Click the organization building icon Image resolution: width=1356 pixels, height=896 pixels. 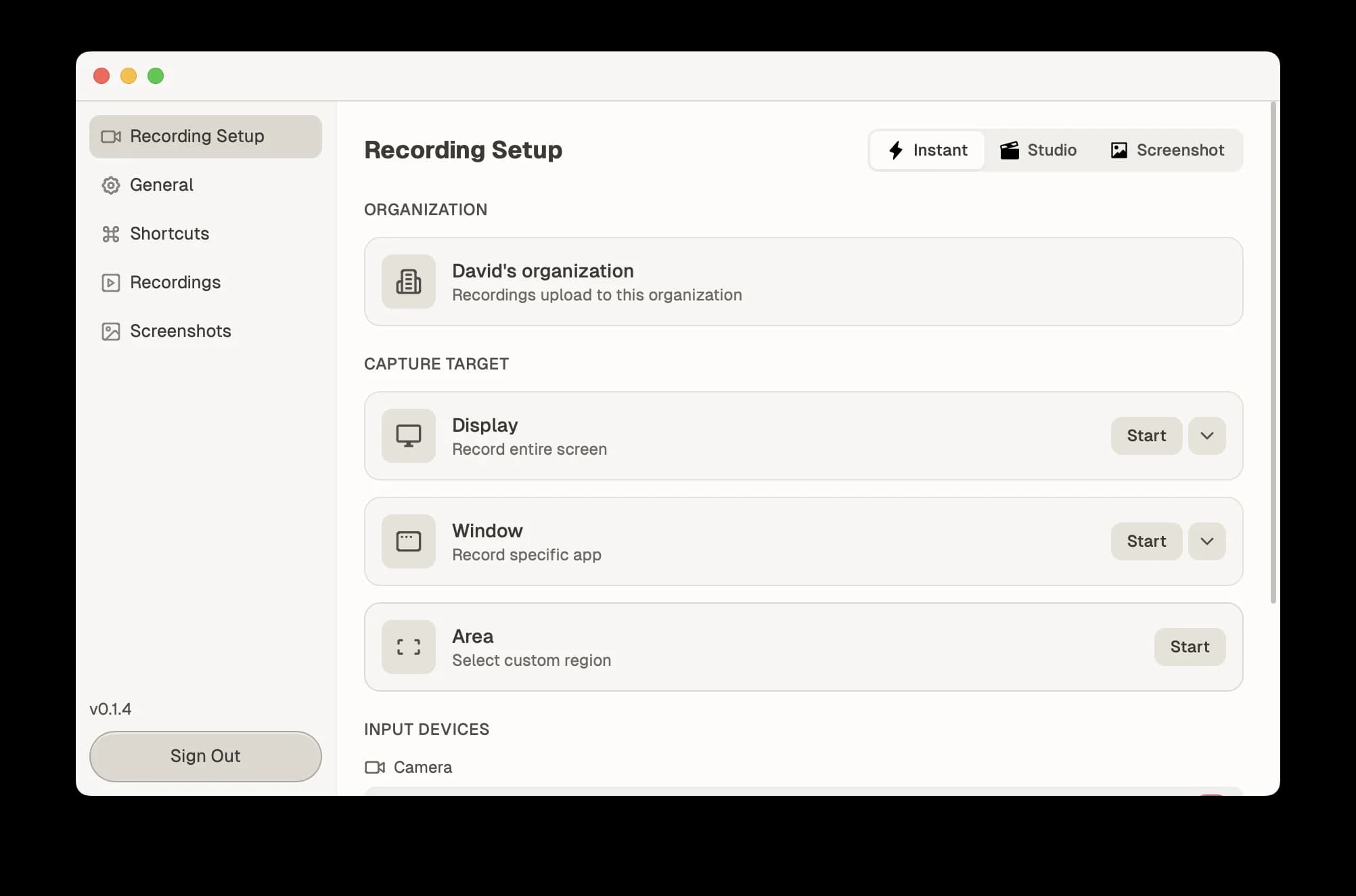coord(408,282)
